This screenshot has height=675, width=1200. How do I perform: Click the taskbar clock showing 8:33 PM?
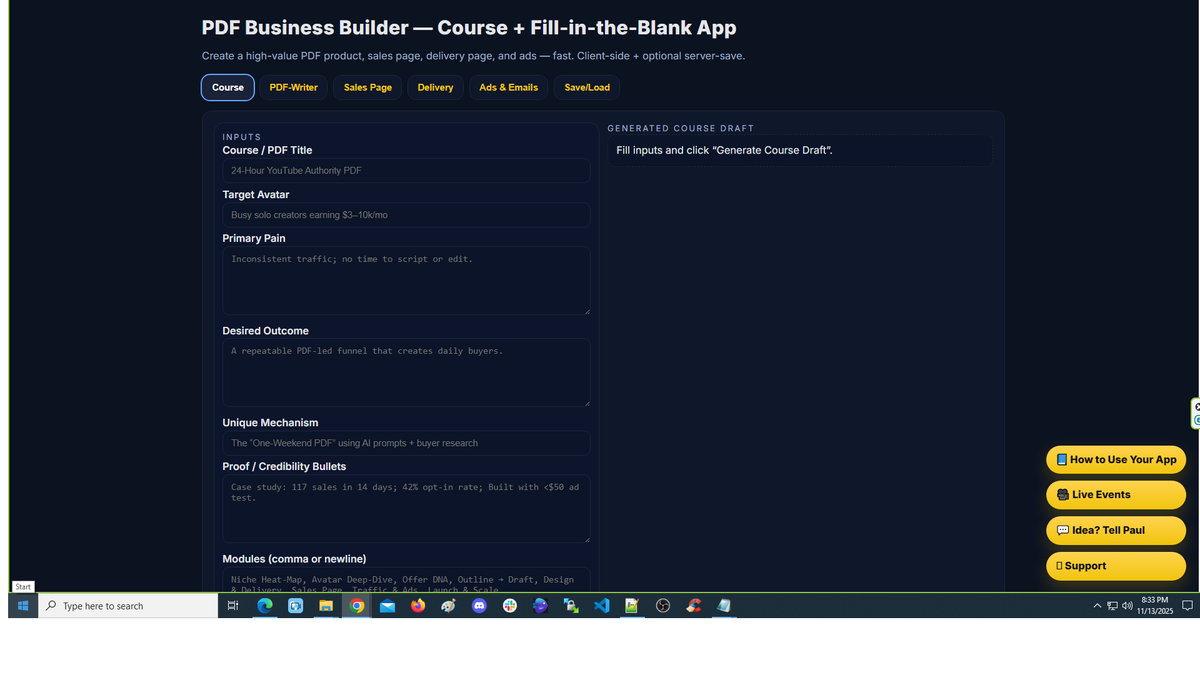pos(1154,605)
